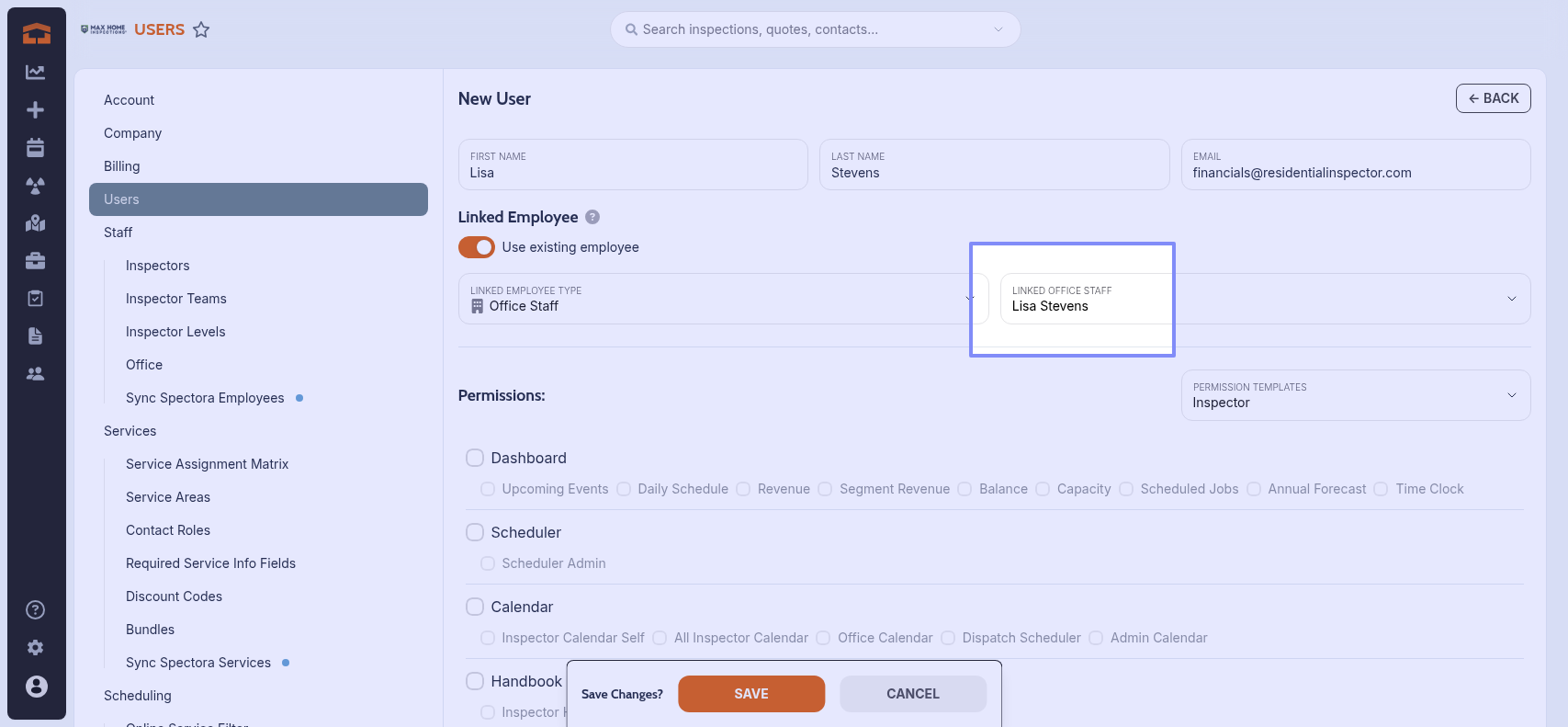Tick the Calendar permission checkbox
The height and width of the screenshot is (727, 1568).
[475, 608]
